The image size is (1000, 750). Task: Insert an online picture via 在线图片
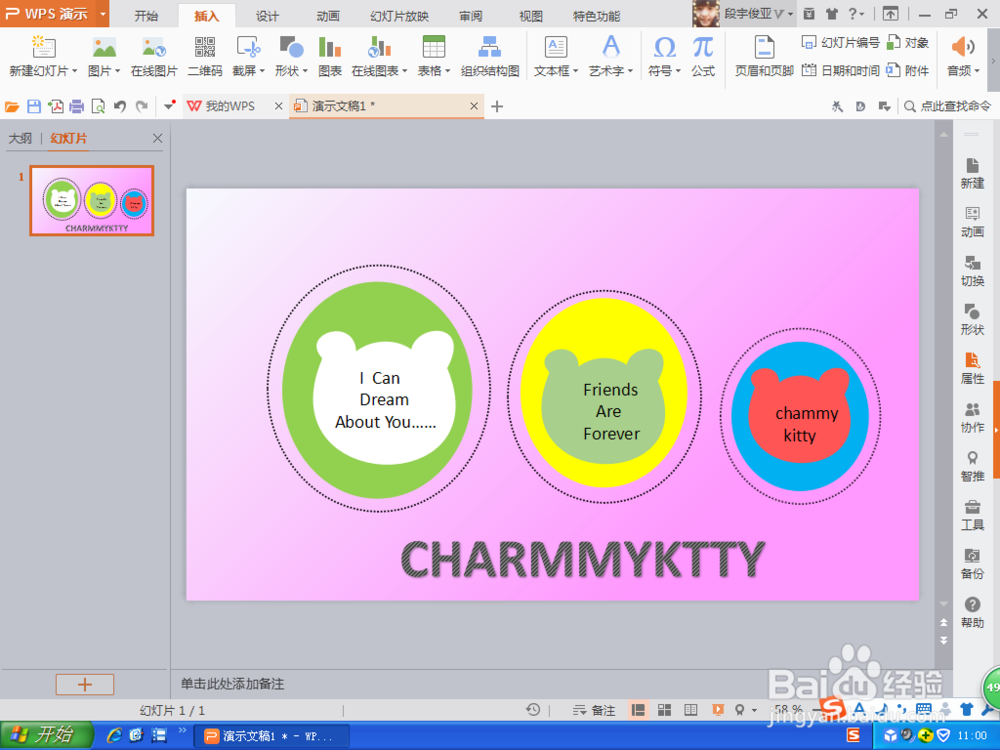[x=154, y=56]
